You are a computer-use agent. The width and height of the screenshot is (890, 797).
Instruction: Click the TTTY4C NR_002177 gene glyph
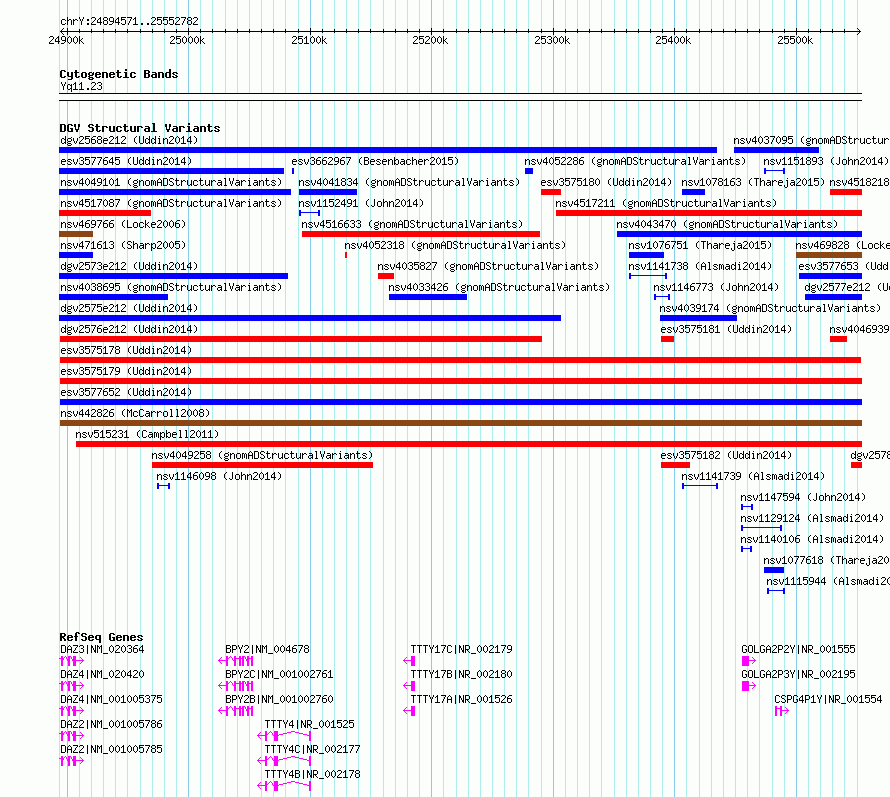[x=284, y=761]
